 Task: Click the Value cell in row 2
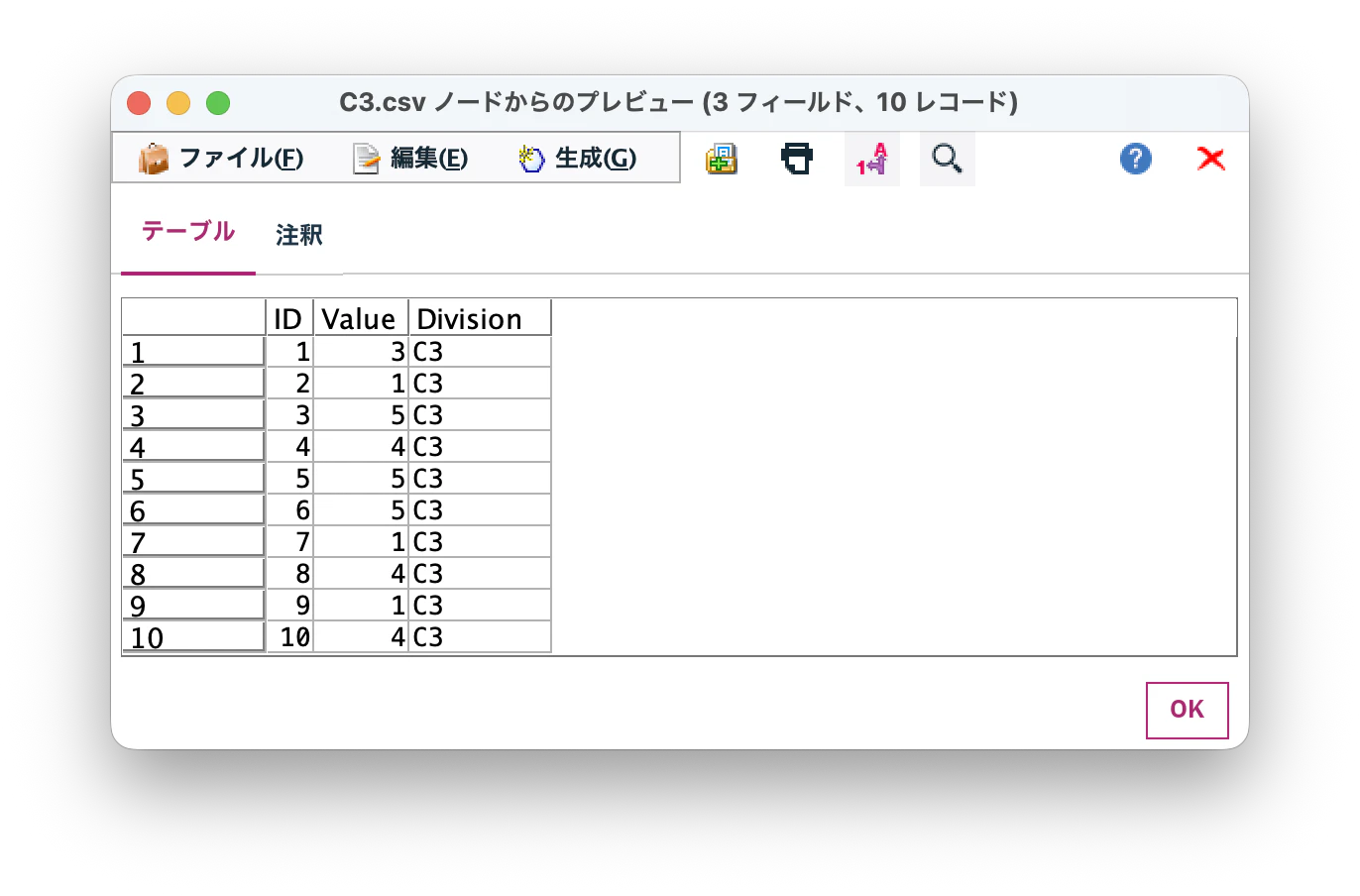click(361, 384)
